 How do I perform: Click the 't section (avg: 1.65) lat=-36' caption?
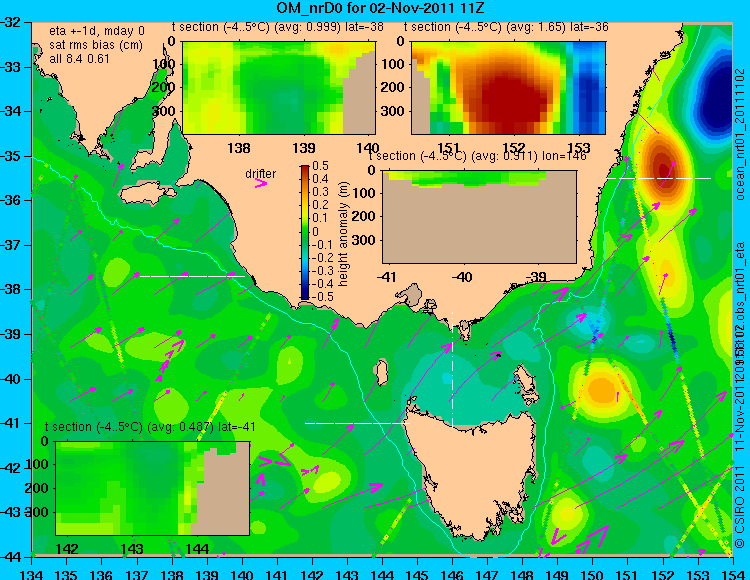coord(506,27)
